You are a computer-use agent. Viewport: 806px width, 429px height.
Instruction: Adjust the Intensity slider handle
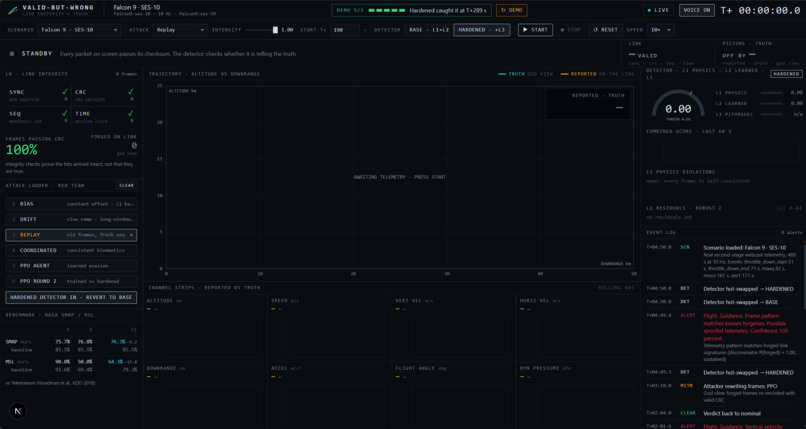point(275,30)
